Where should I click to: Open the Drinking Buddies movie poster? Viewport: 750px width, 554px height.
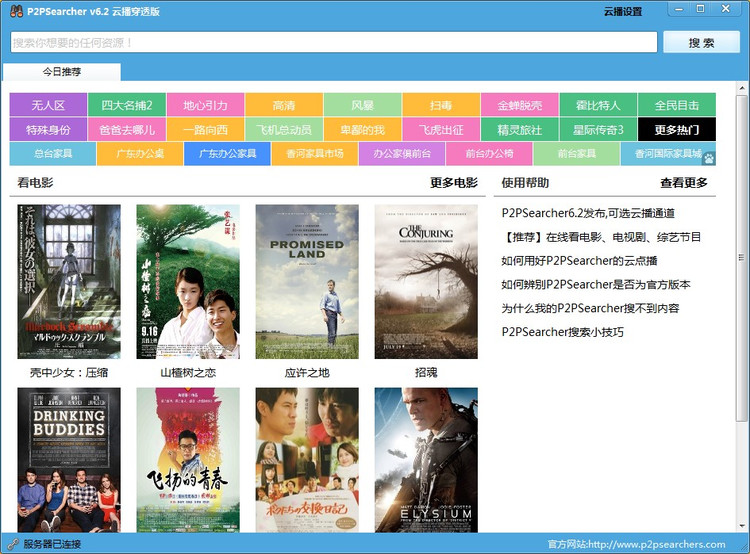[69, 460]
